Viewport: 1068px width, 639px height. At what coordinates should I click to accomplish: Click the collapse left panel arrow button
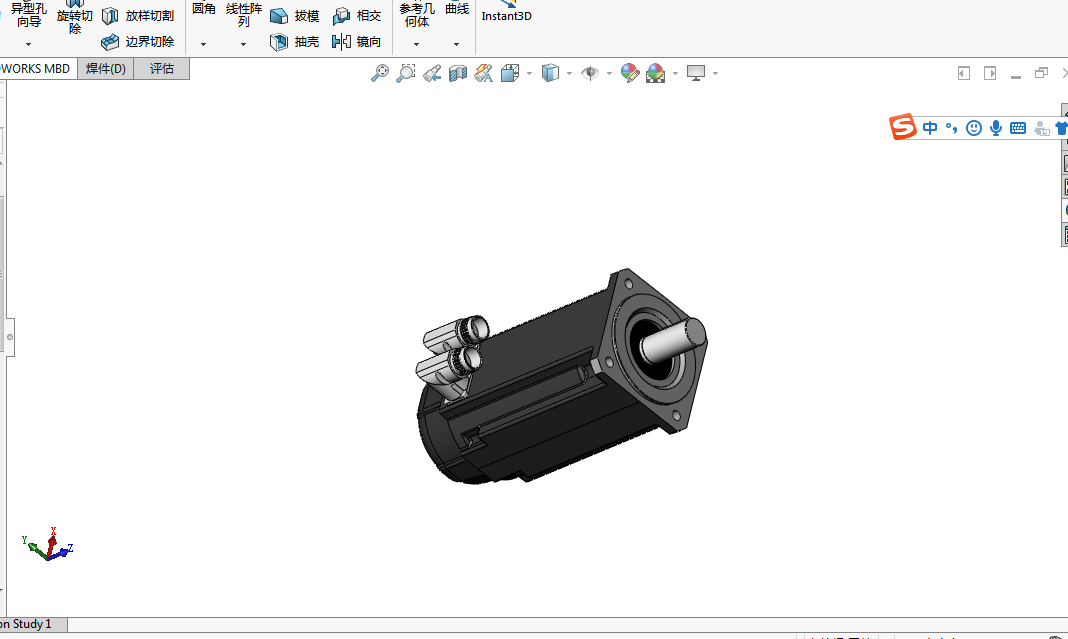point(964,73)
